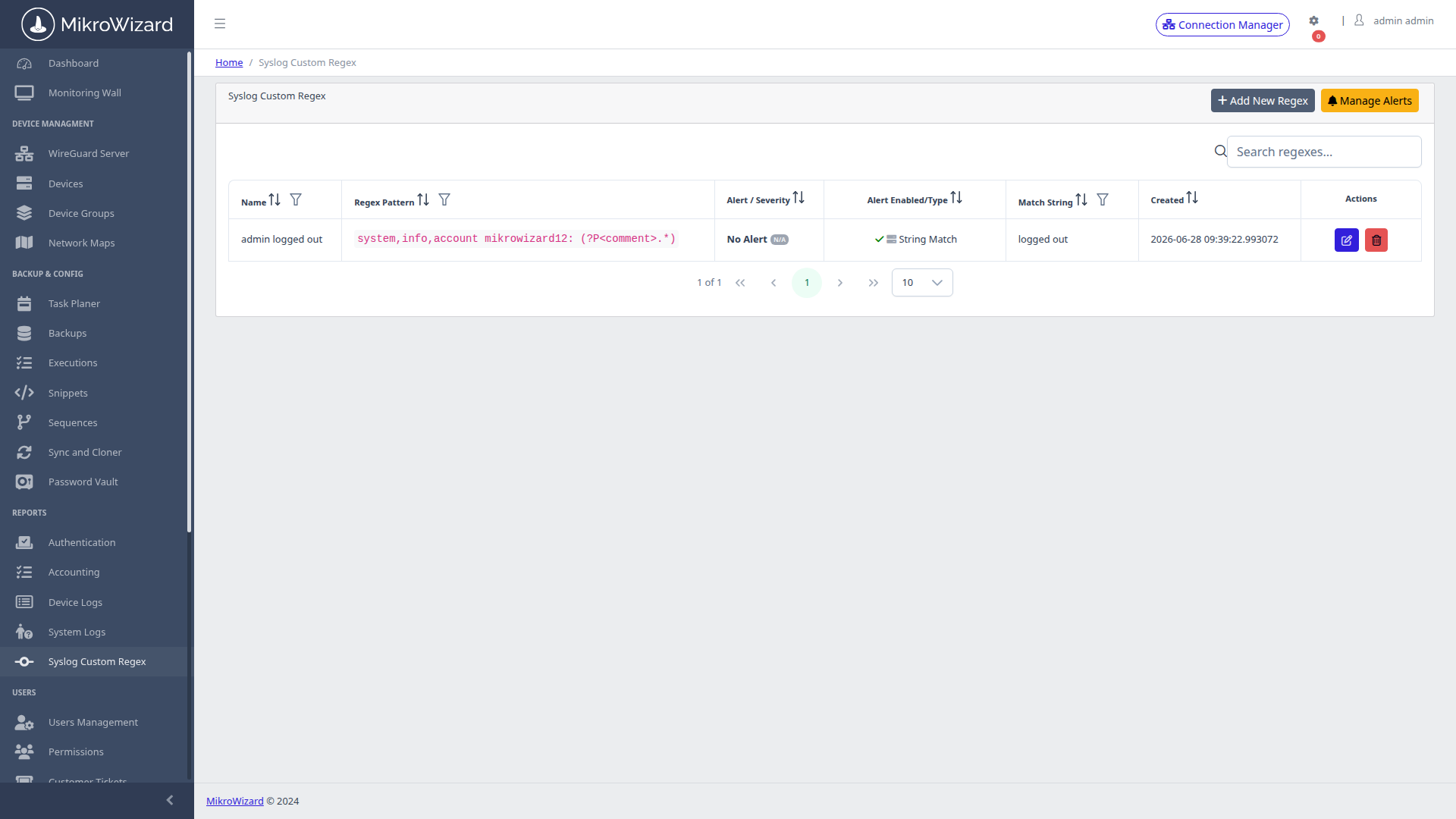Filter the Regex Pattern column
Viewport: 1456px width, 819px height.
444,199
